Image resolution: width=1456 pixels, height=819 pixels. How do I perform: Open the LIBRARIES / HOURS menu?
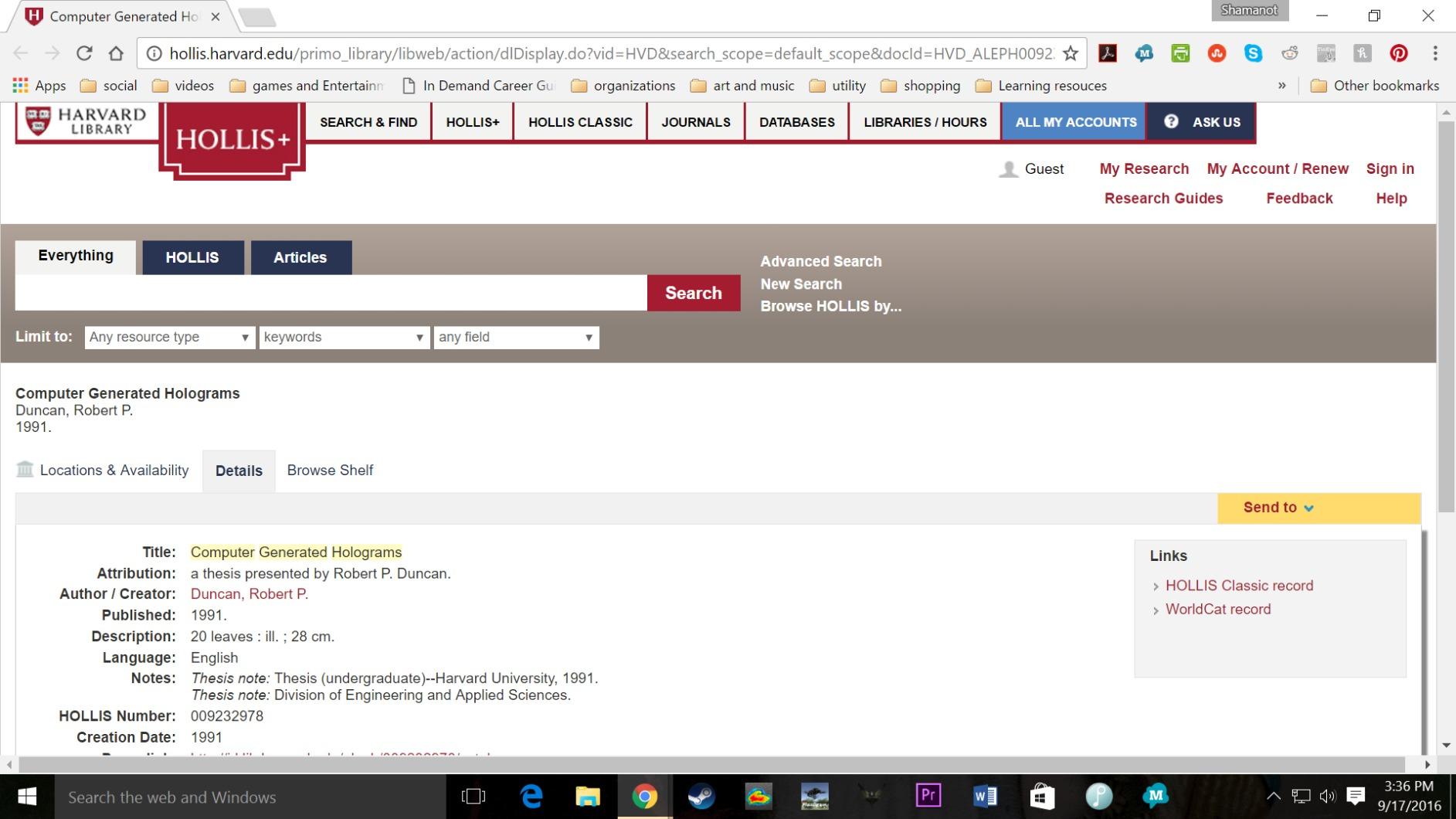click(x=925, y=122)
